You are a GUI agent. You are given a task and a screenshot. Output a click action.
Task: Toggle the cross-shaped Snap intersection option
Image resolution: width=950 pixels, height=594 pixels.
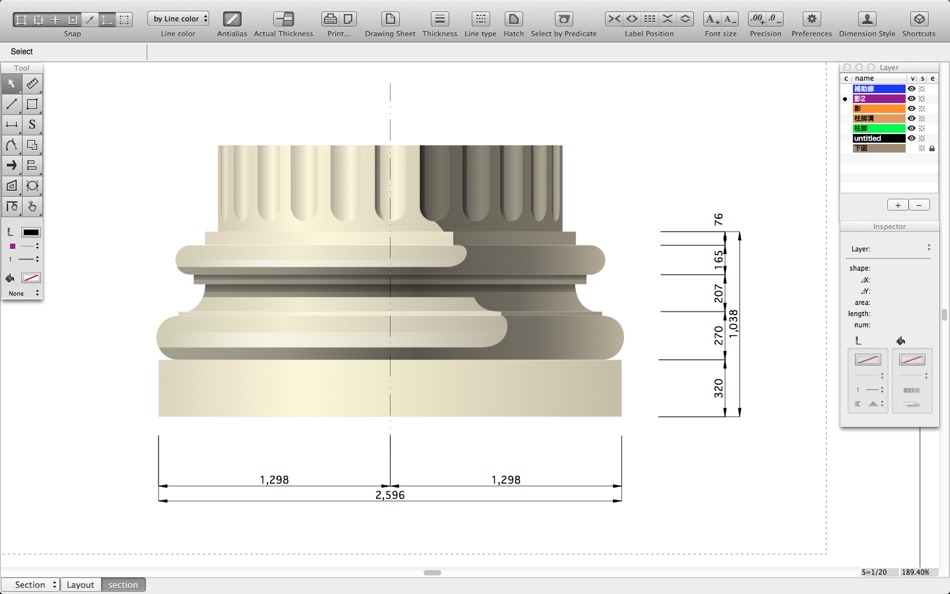pyautogui.click(x=55, y=19)
